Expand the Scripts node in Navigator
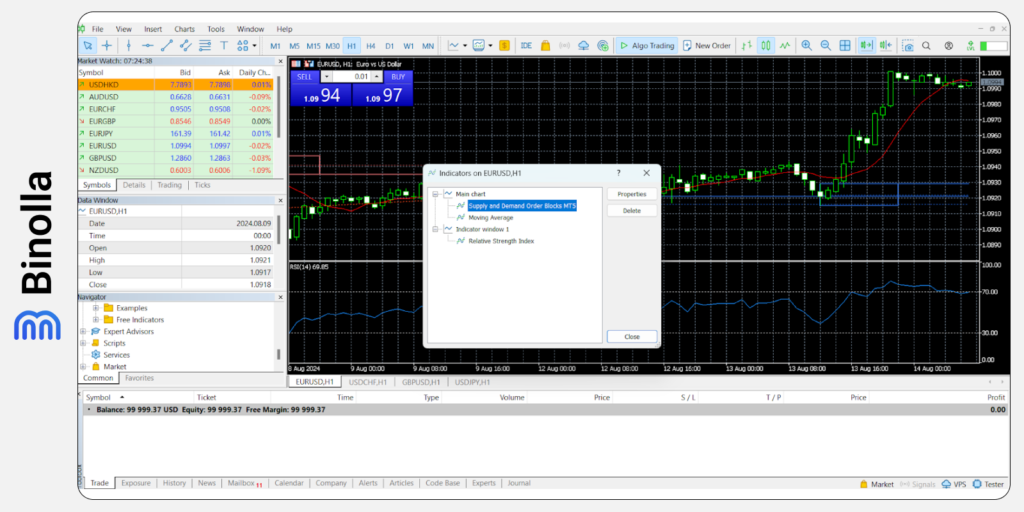 (x=84, y=343)
